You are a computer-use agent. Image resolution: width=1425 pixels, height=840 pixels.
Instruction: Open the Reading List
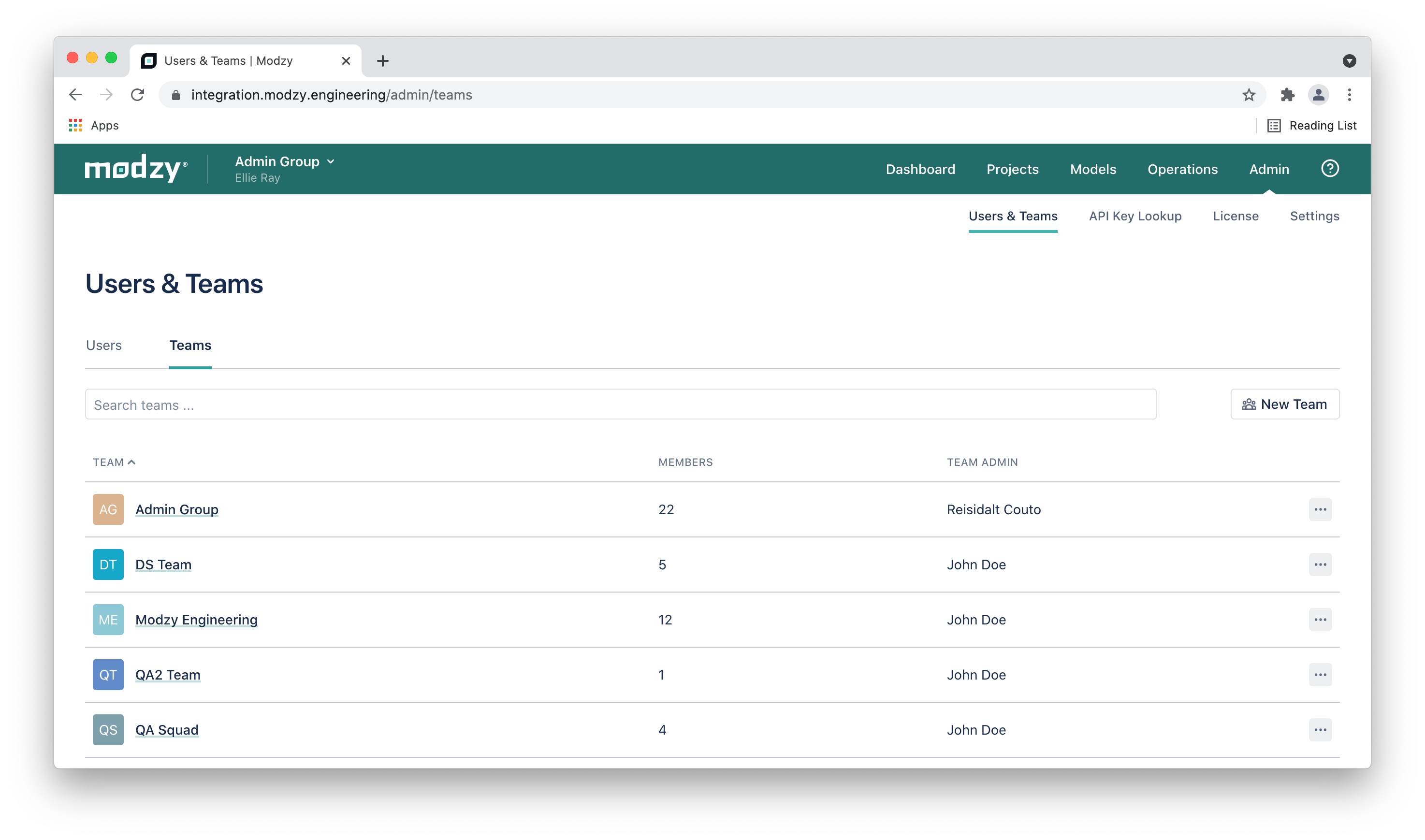1312,125
